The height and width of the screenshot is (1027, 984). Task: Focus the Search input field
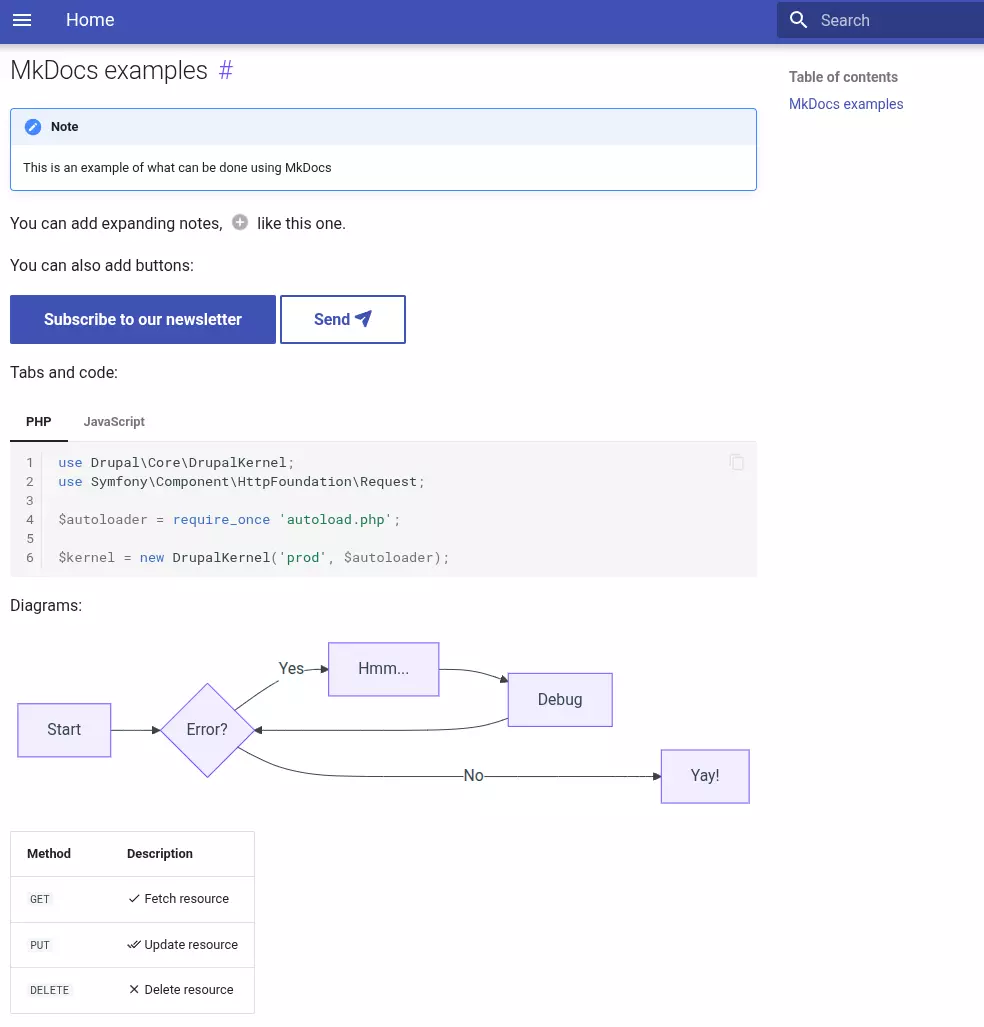[880, 20]
